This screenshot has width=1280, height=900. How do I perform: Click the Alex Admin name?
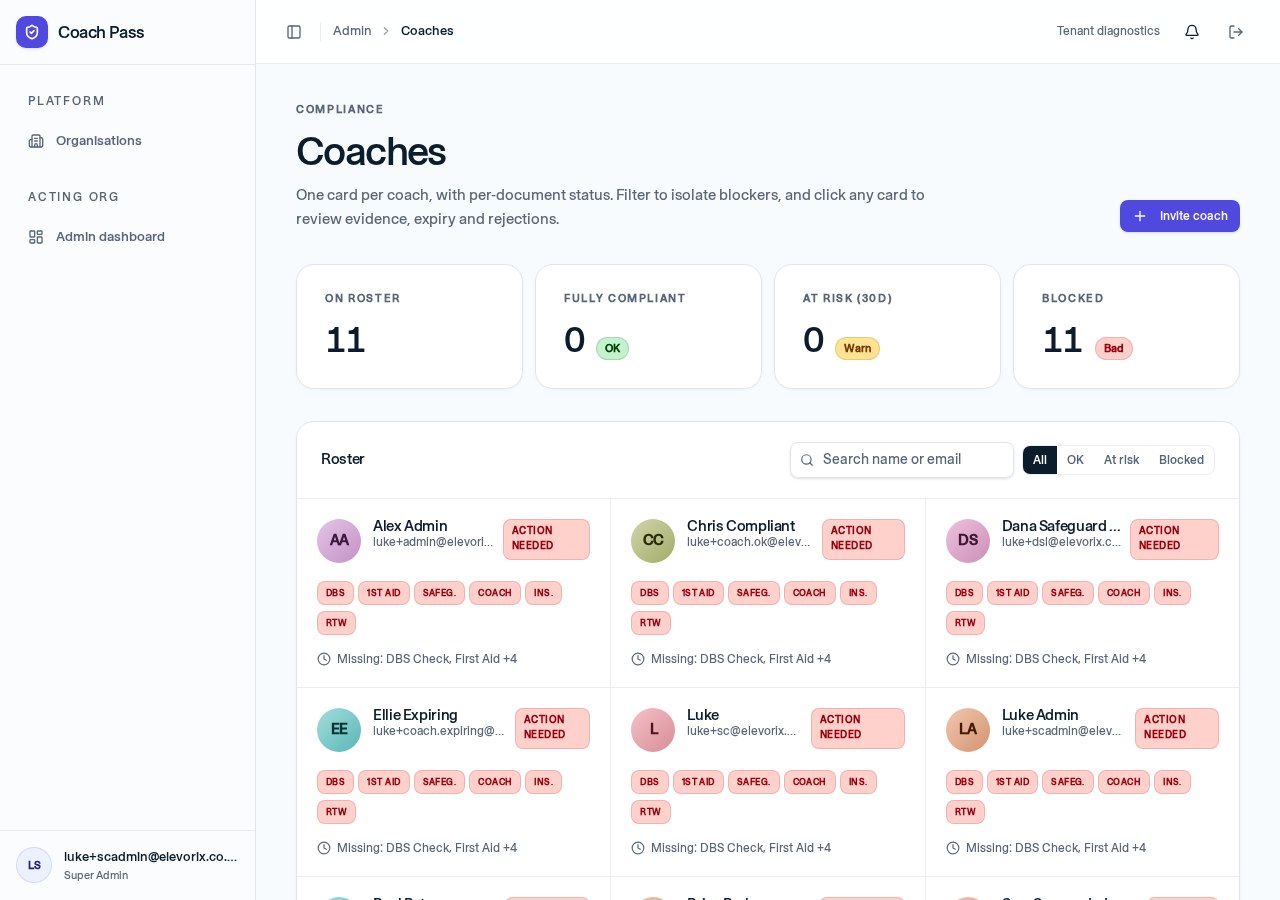[410, 526]
